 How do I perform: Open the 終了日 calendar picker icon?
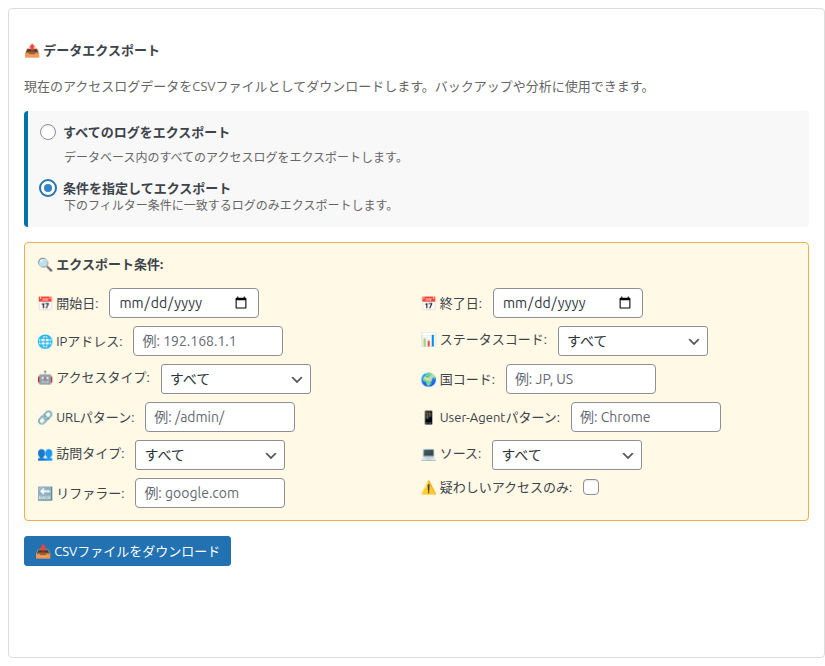click(x=625, y=303)
